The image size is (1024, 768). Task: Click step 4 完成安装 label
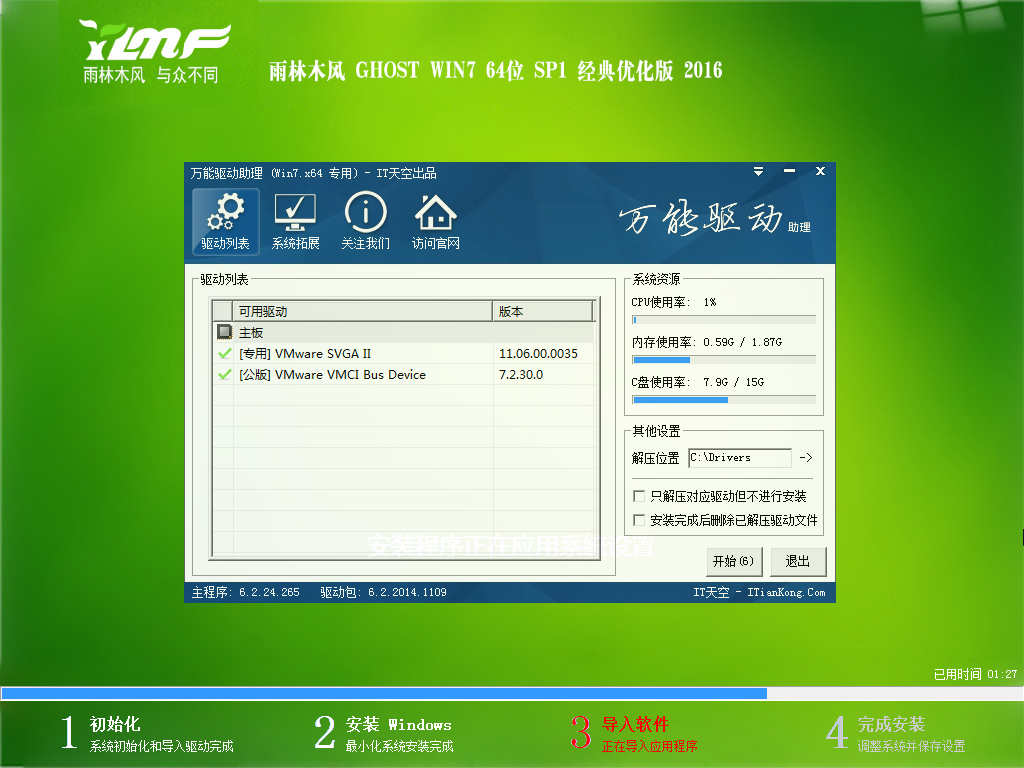(891, 724)
